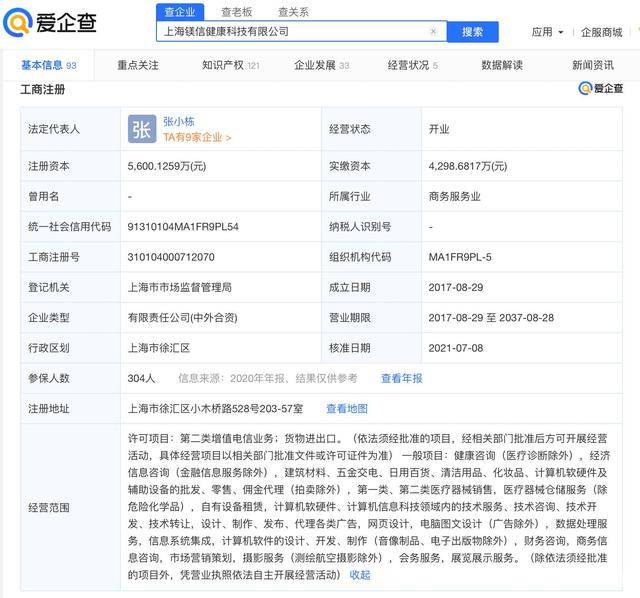Screen dimensions: 640x598
Task: Open the 知识产权 tab
Action: tap(231, 65)
